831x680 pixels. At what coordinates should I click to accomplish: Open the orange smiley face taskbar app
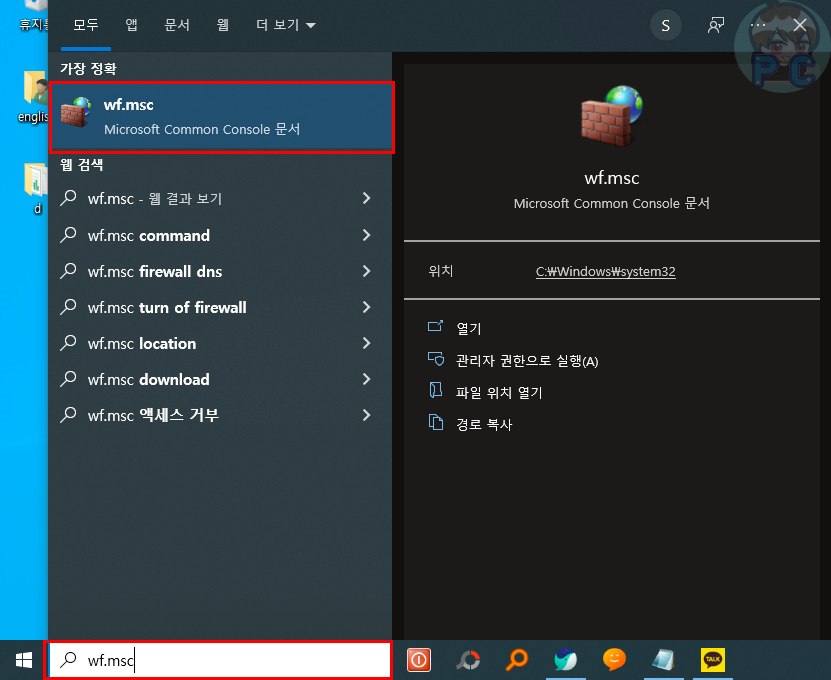click(x=614, y=659)
